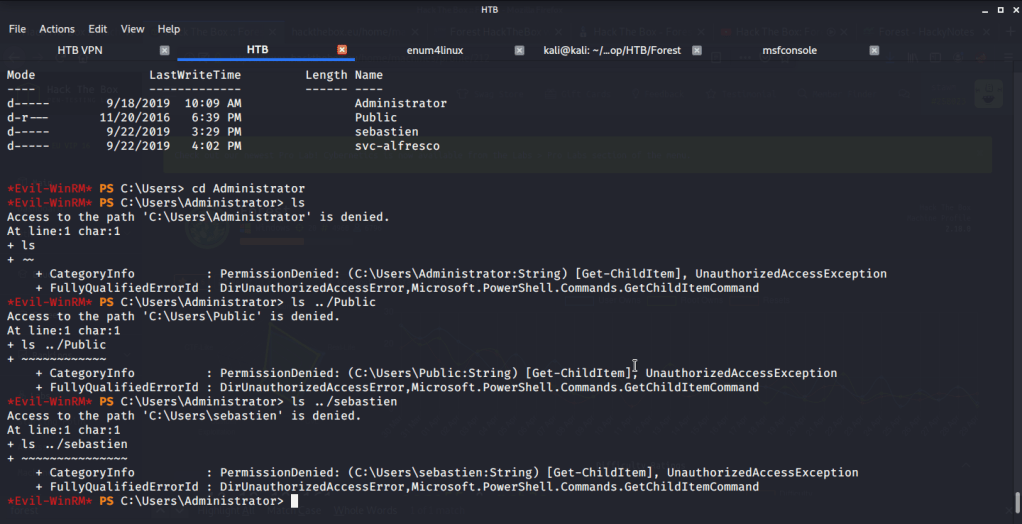1022x524 pixels.
Task: Open the Actions menu
Action: coord(57,29)
